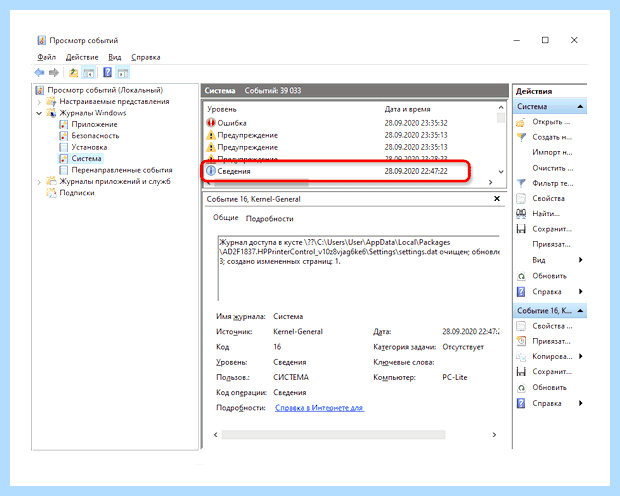The height and width of the screenshot is (496, 620).
Task: Close the event preview pane
Action: click(x=497, y=199)
